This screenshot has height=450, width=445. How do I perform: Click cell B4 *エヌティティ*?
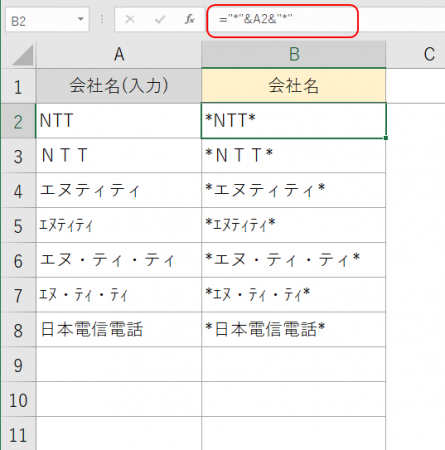click(293, 191)
